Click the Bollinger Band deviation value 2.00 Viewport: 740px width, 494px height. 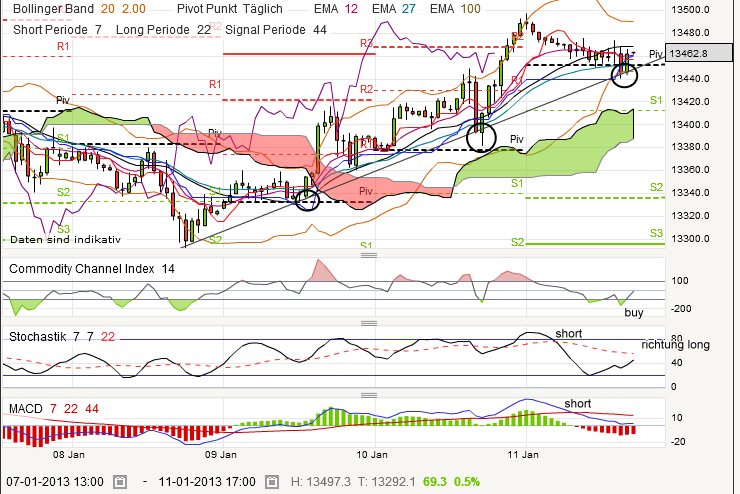(134, 8)
